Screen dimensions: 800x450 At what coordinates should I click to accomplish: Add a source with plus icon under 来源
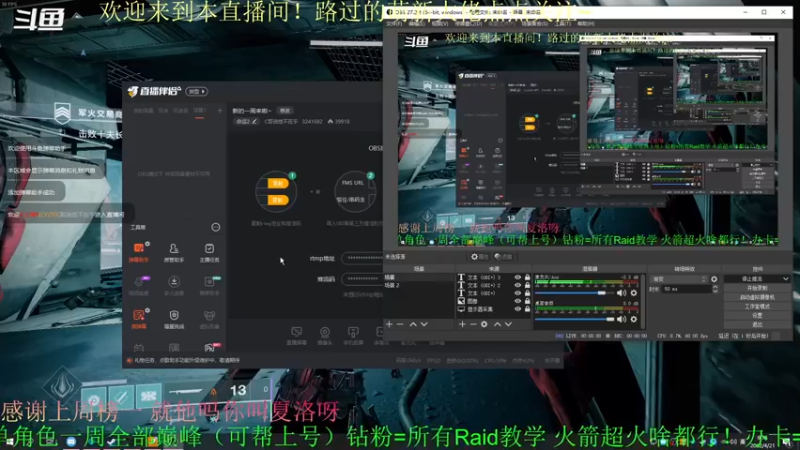[x=462, y=324]
